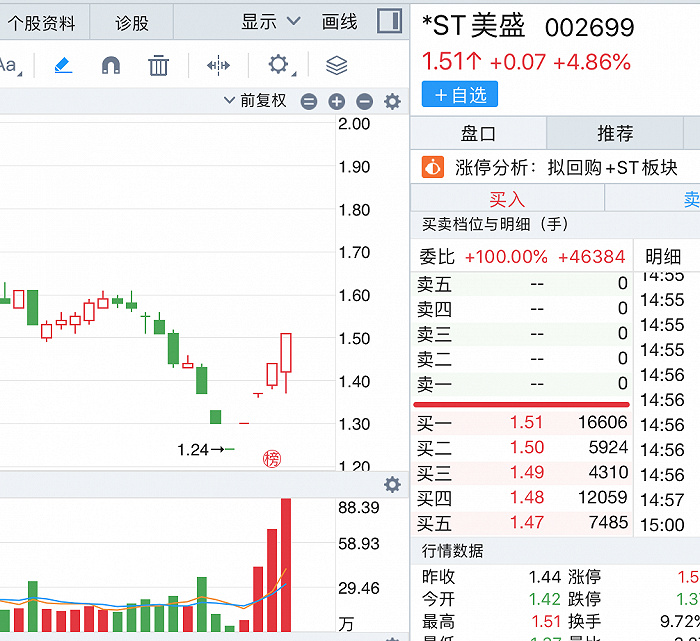Select the 卖一 order row
Screen dimensions: 700x641
(x=521, y=383)
